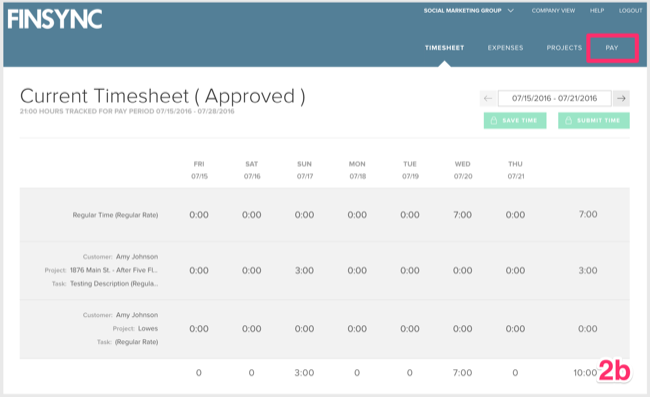Click the 1876 Main St. project label
650x397 pixels.
tap(114, 270)
